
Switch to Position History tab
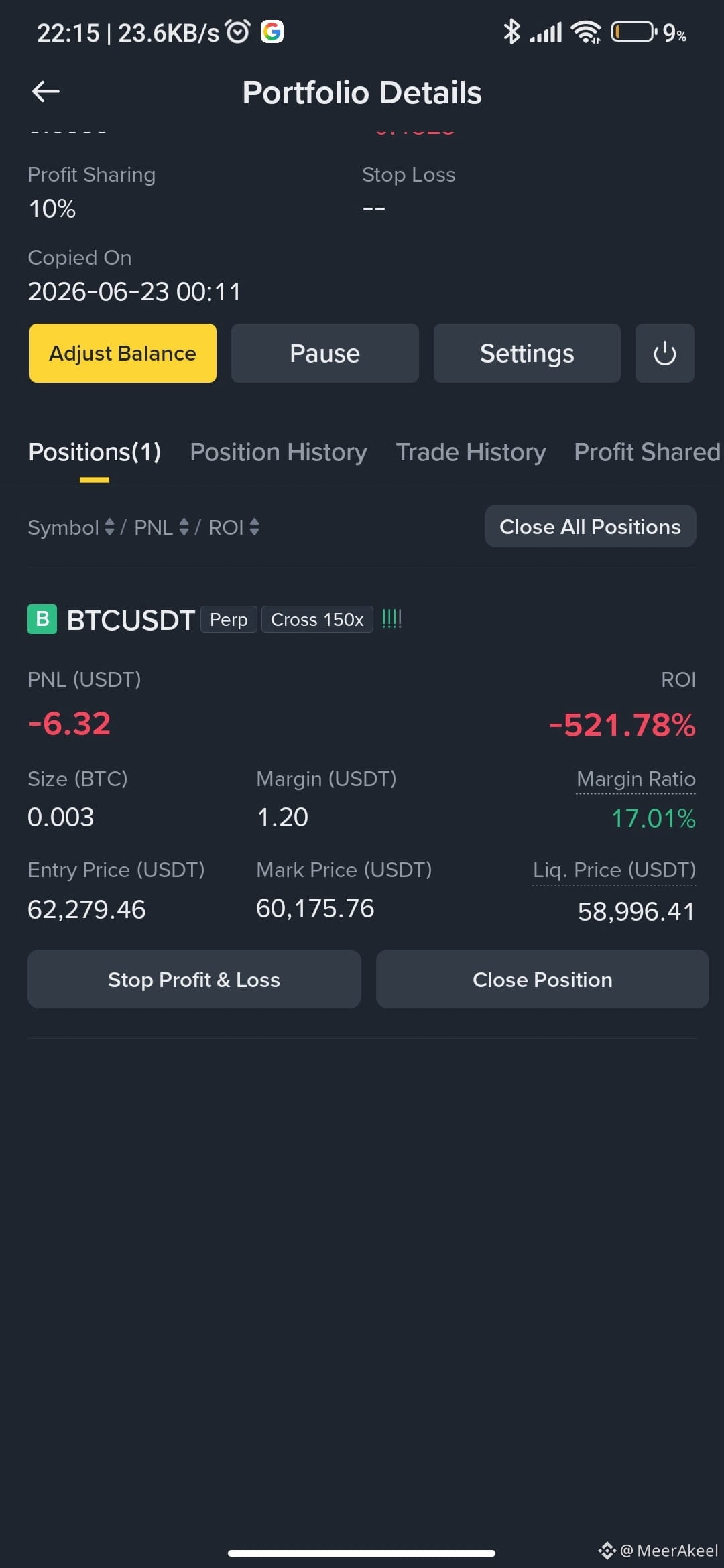278,452
